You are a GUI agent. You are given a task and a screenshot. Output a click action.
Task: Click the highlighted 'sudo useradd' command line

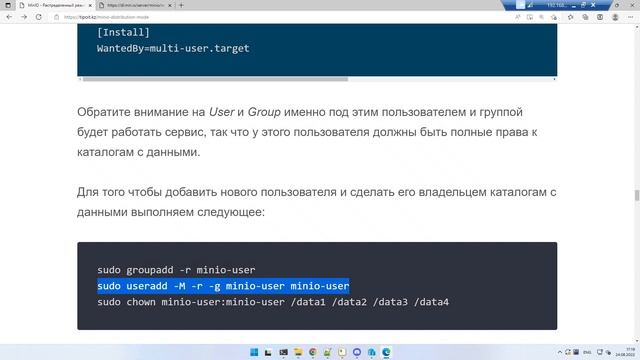coord(223,286)
